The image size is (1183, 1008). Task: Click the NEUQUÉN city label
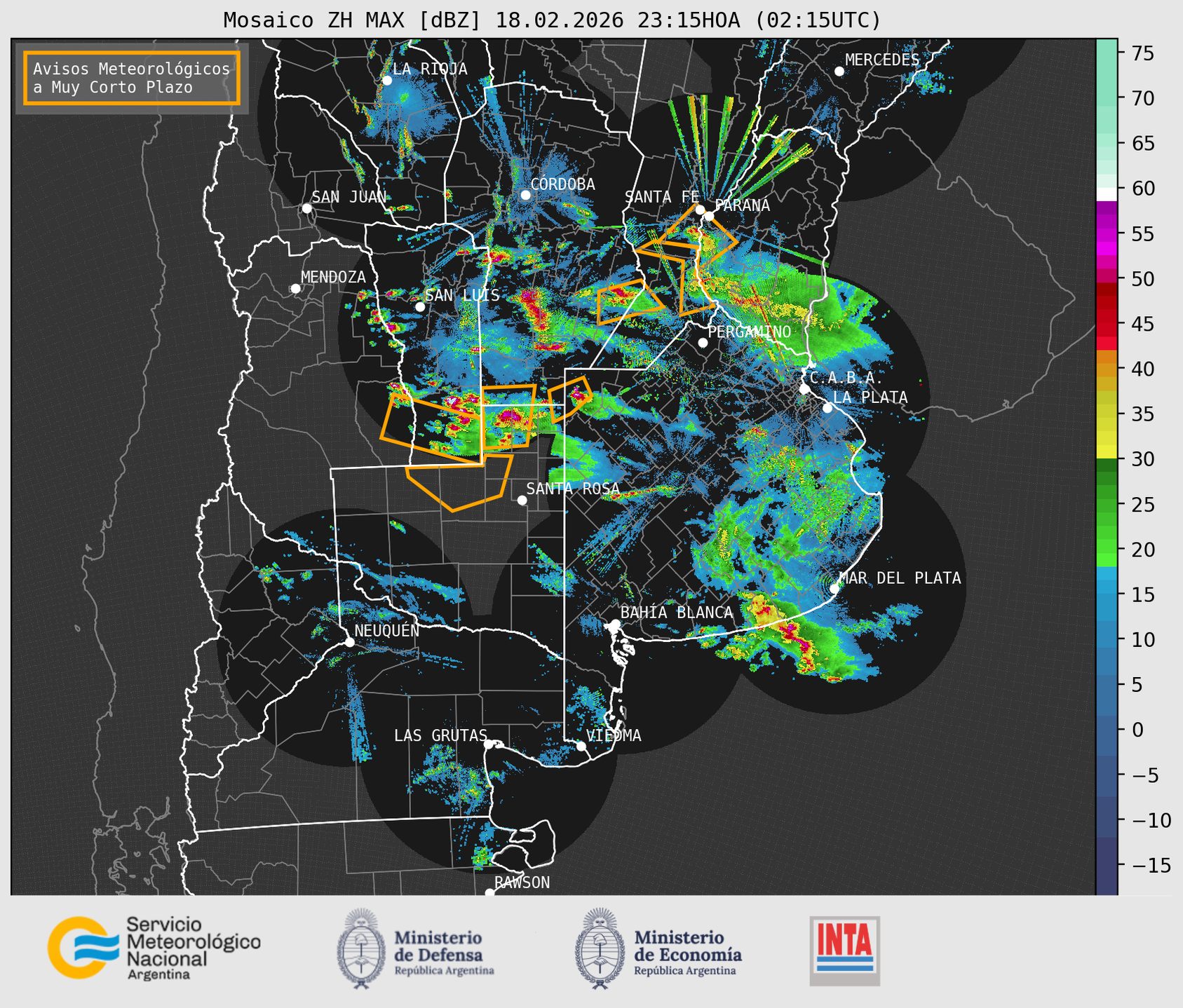coord(387,631)
